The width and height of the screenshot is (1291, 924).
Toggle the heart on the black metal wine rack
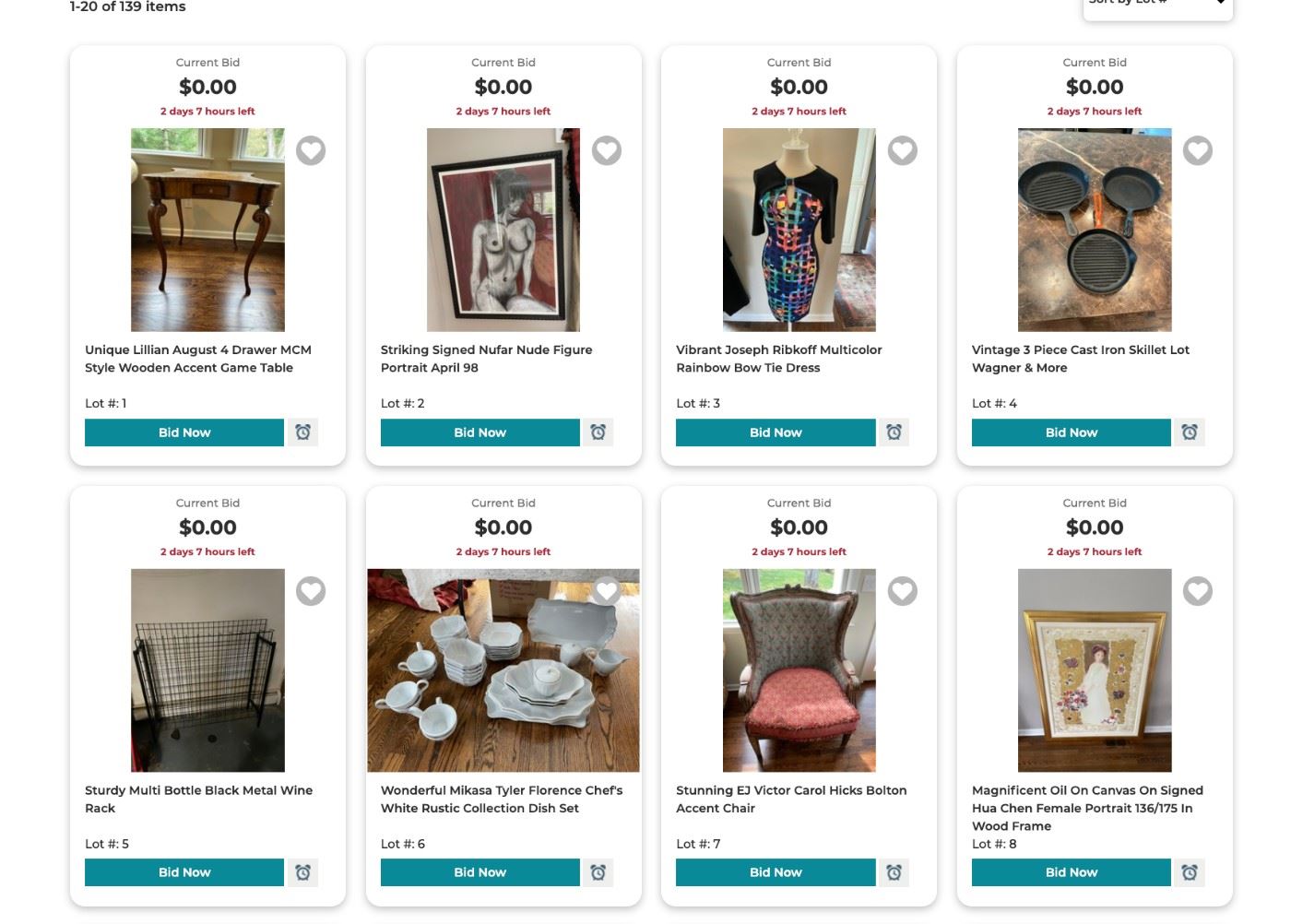311,591
